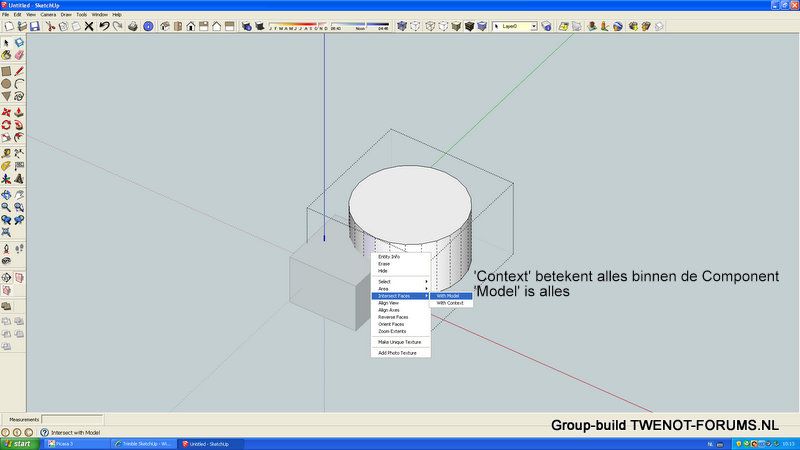This screenshot has height=450, width=800.
Task: Open the File menu
Action: (x=6, y=15)
